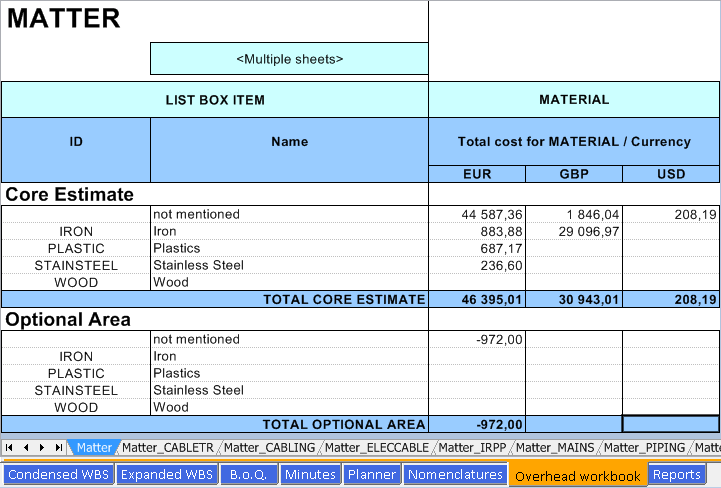
Task: Select STAINSTEEL ID under Core Estimate
Action: (76, 265)
